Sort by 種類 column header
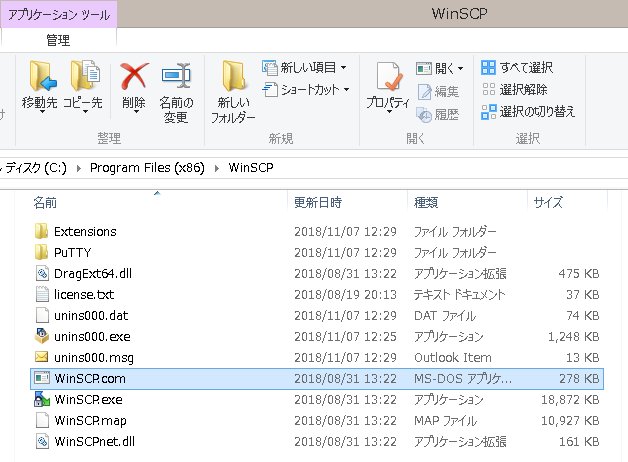The width and height of the screenshot is (628, 462). click(426, 203)
